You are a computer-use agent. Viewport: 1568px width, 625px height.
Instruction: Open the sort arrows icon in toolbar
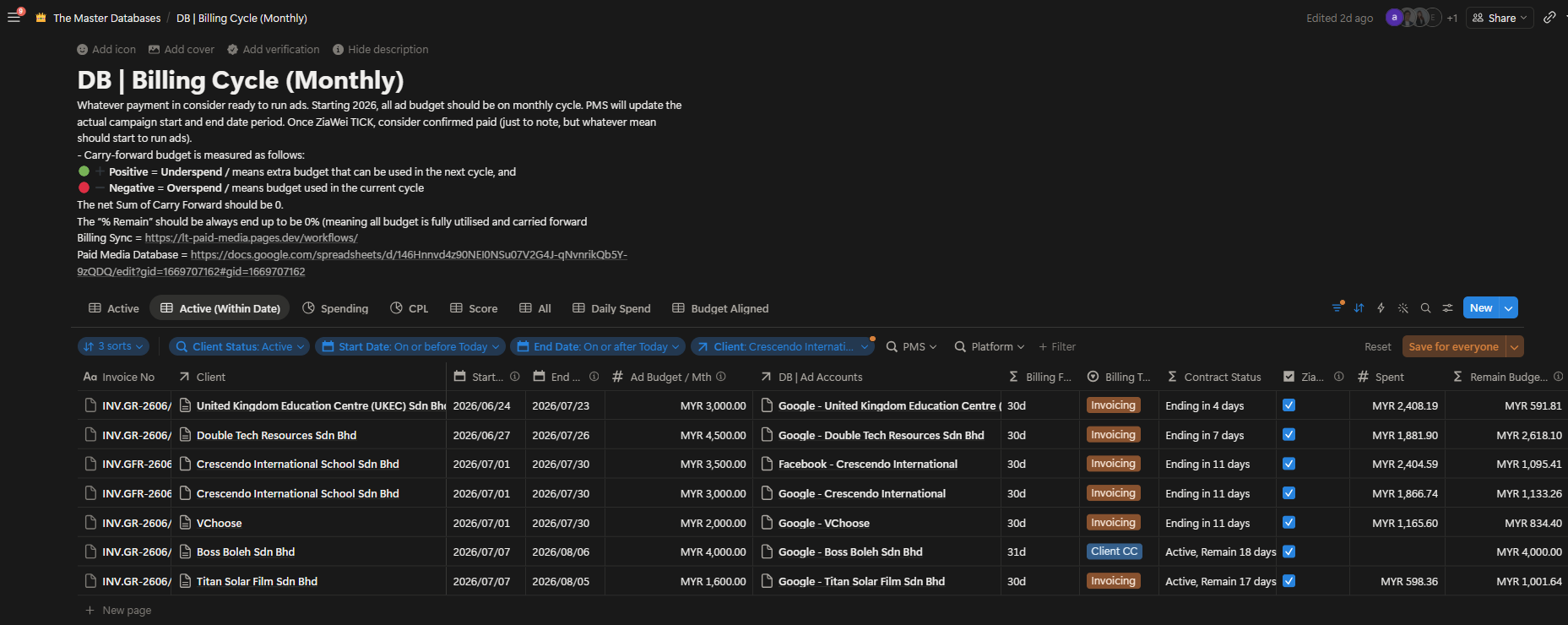[1359, 308]
